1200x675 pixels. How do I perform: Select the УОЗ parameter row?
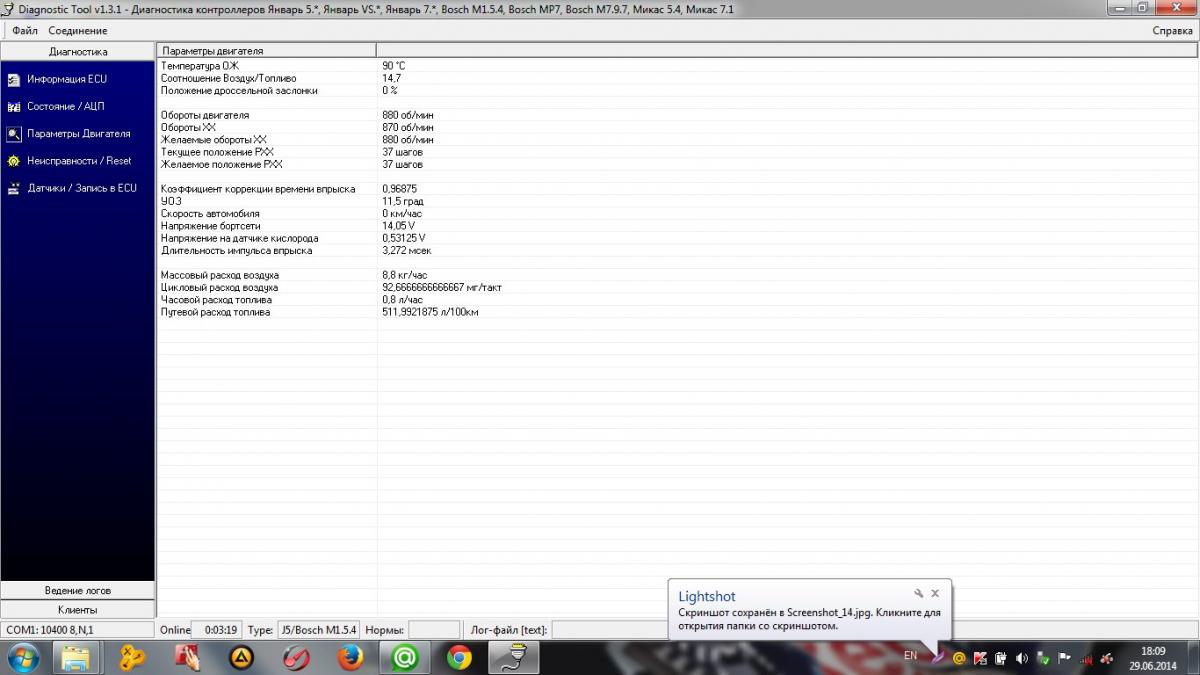(x=678, y=201)
